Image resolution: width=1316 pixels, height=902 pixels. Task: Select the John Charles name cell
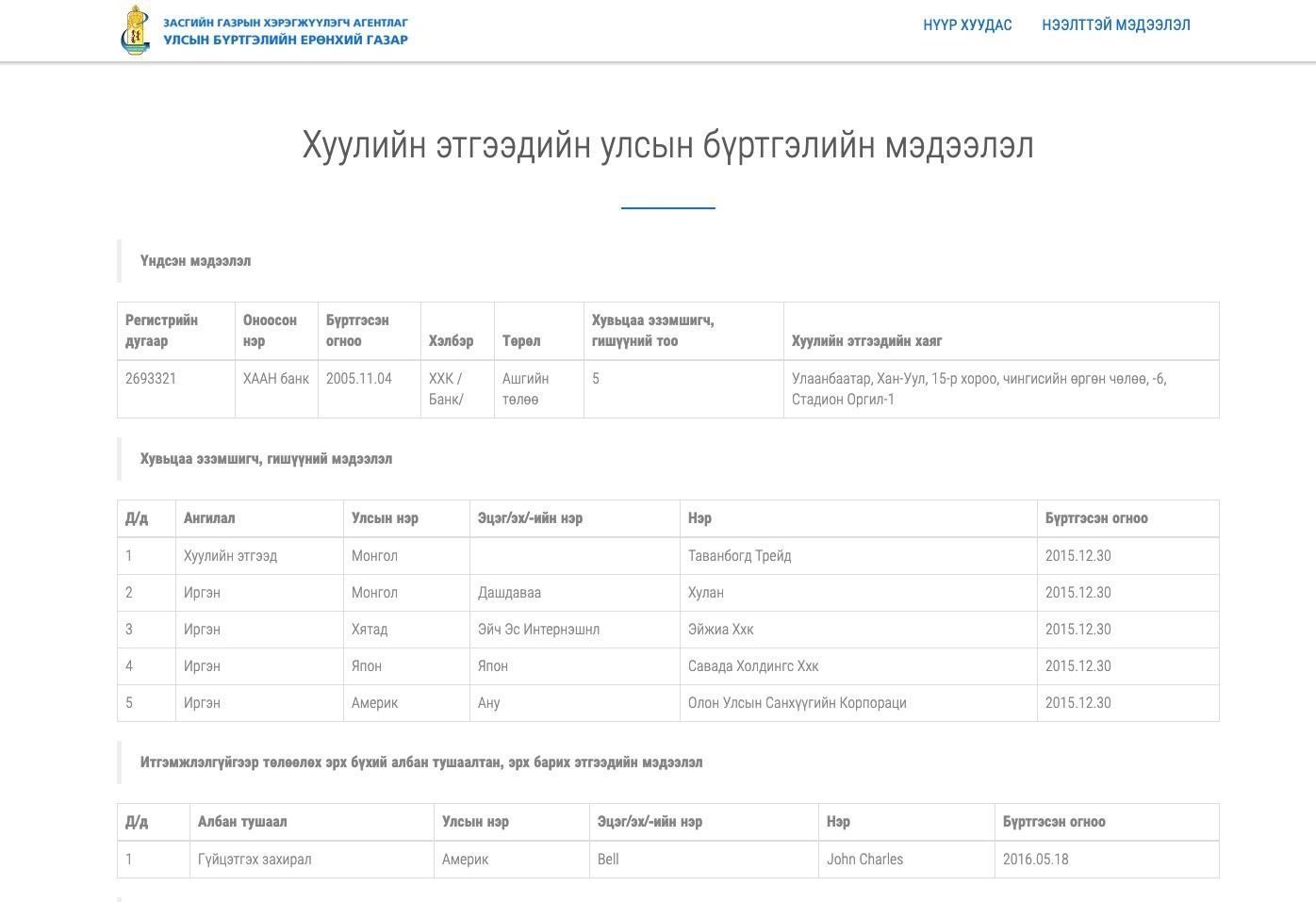(x=864, y=860)
